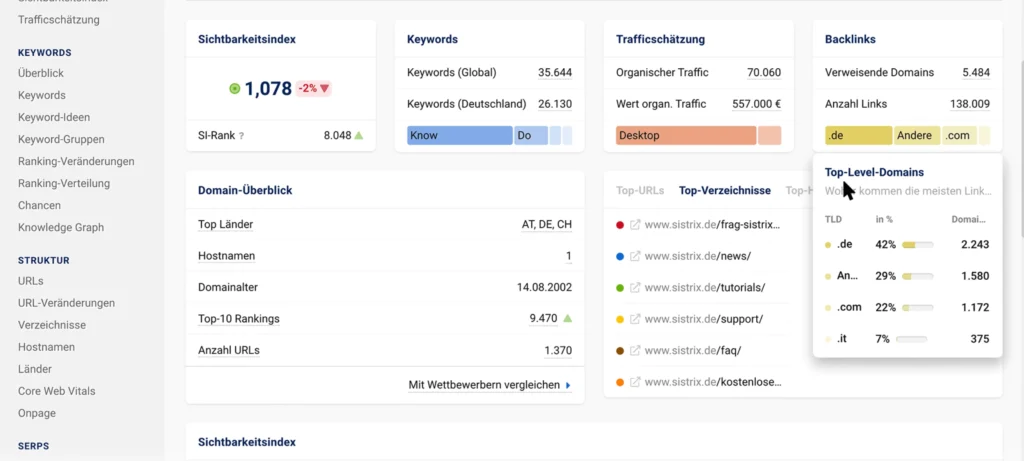
Task: Open external link icon for frag-sistrix directory
Action: (635, 225)
